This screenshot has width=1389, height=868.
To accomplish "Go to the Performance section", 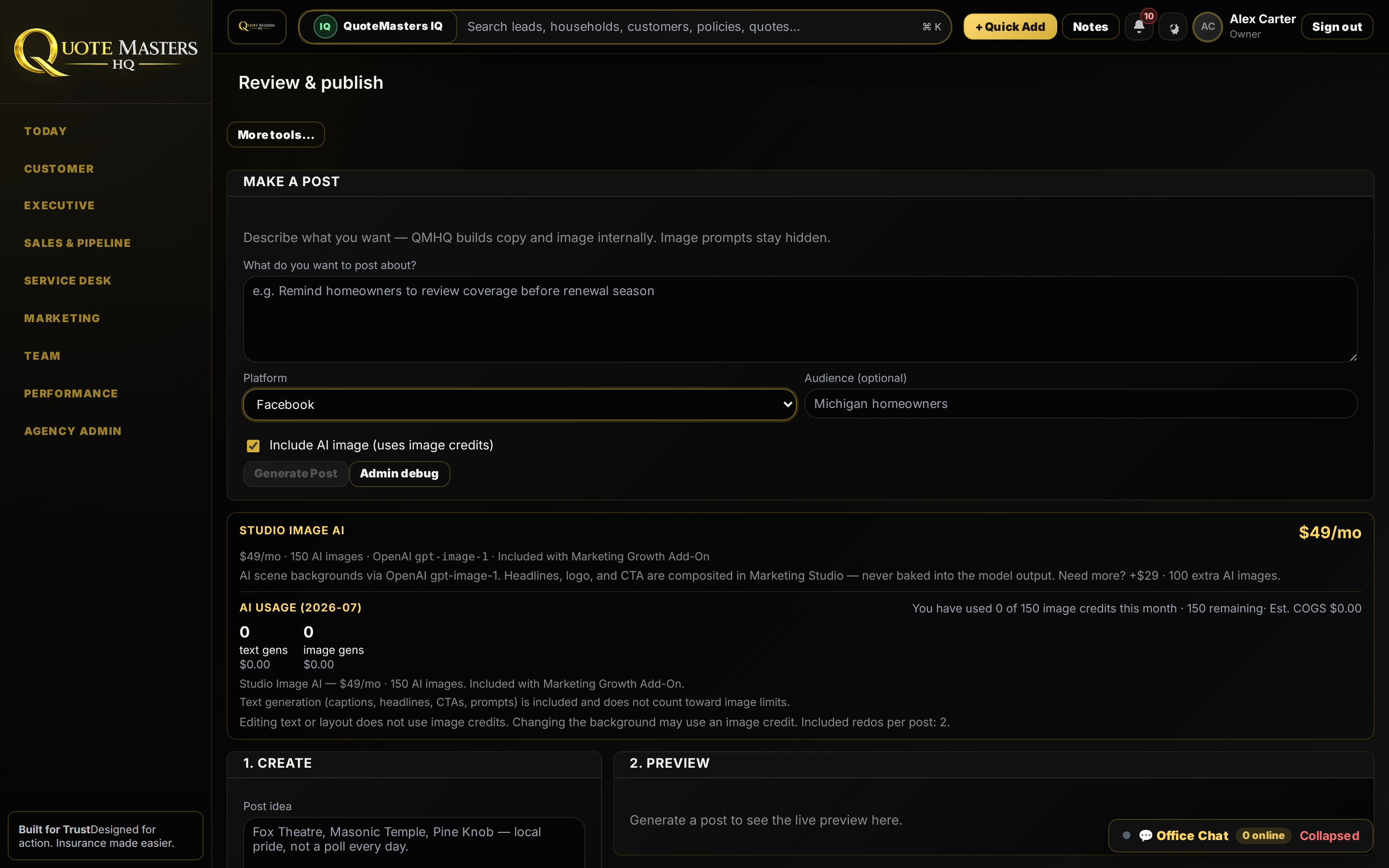I will [71, 393].
